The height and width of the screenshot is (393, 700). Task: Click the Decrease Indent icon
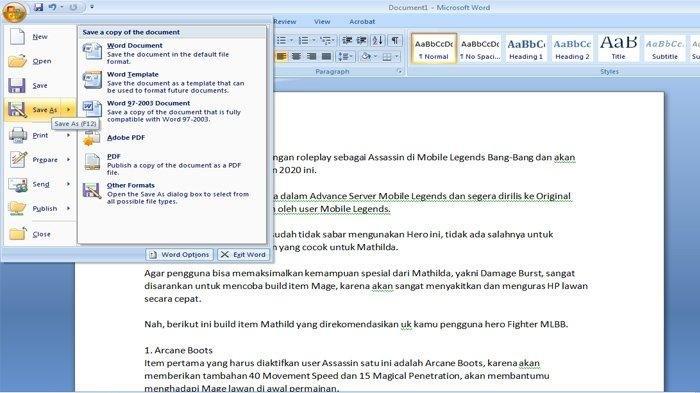tap(347, 41)
